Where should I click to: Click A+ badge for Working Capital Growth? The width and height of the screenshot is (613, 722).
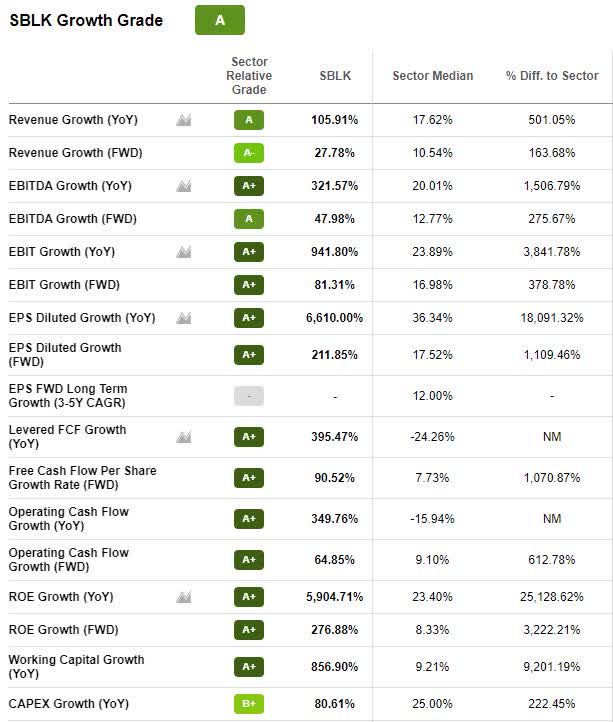click(249, 666)
